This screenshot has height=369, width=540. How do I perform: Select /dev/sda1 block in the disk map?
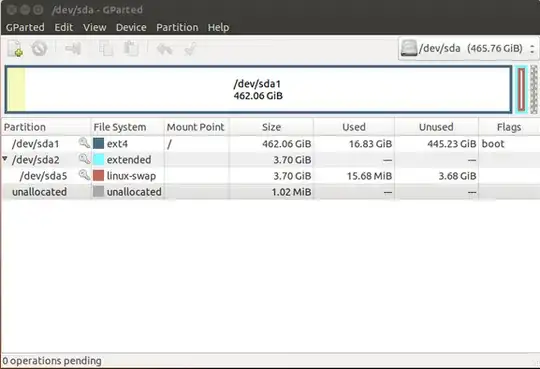tap(258, 89)
